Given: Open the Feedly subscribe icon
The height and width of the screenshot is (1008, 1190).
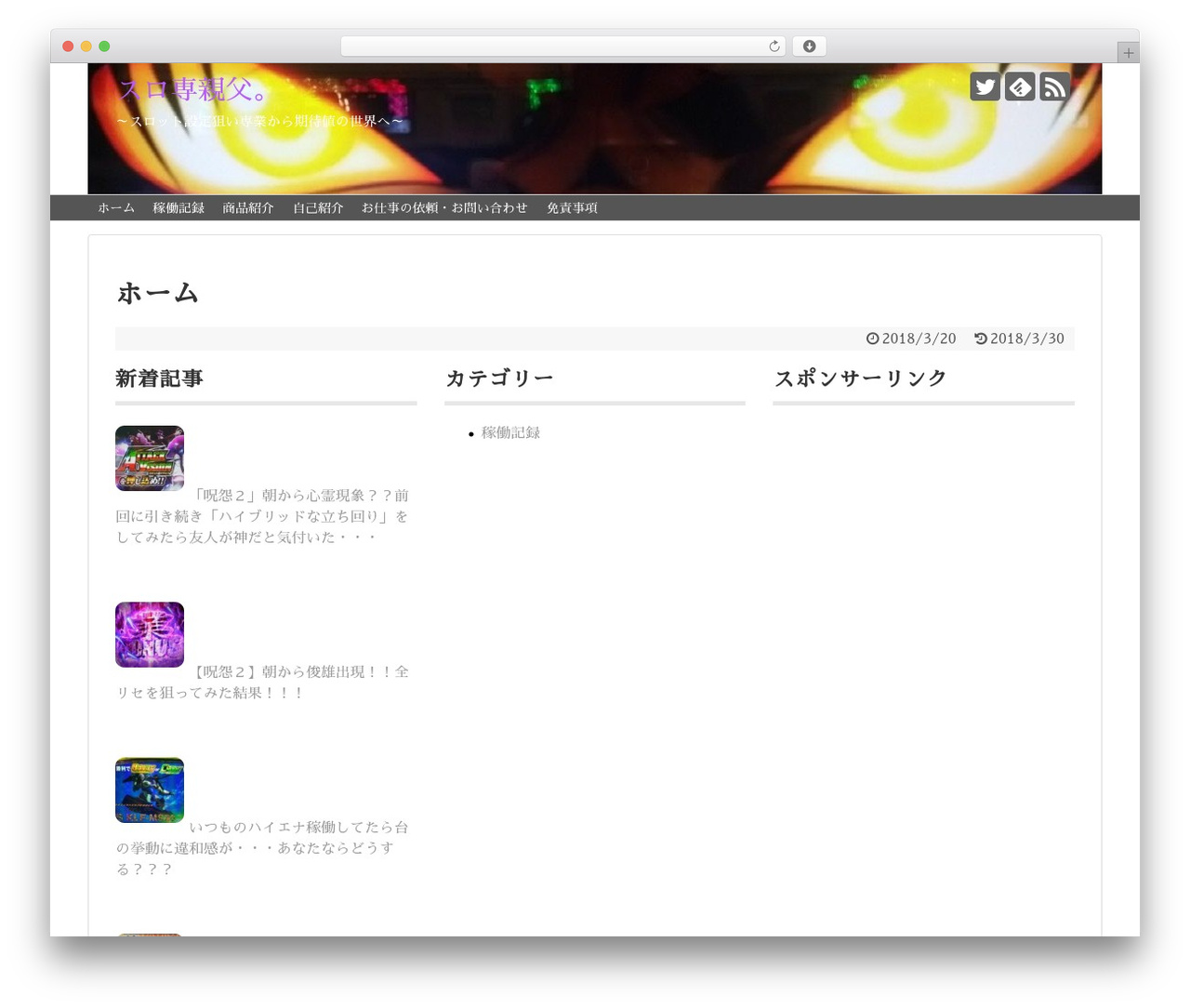Looking at the screenshot, I should [1020, 86].
